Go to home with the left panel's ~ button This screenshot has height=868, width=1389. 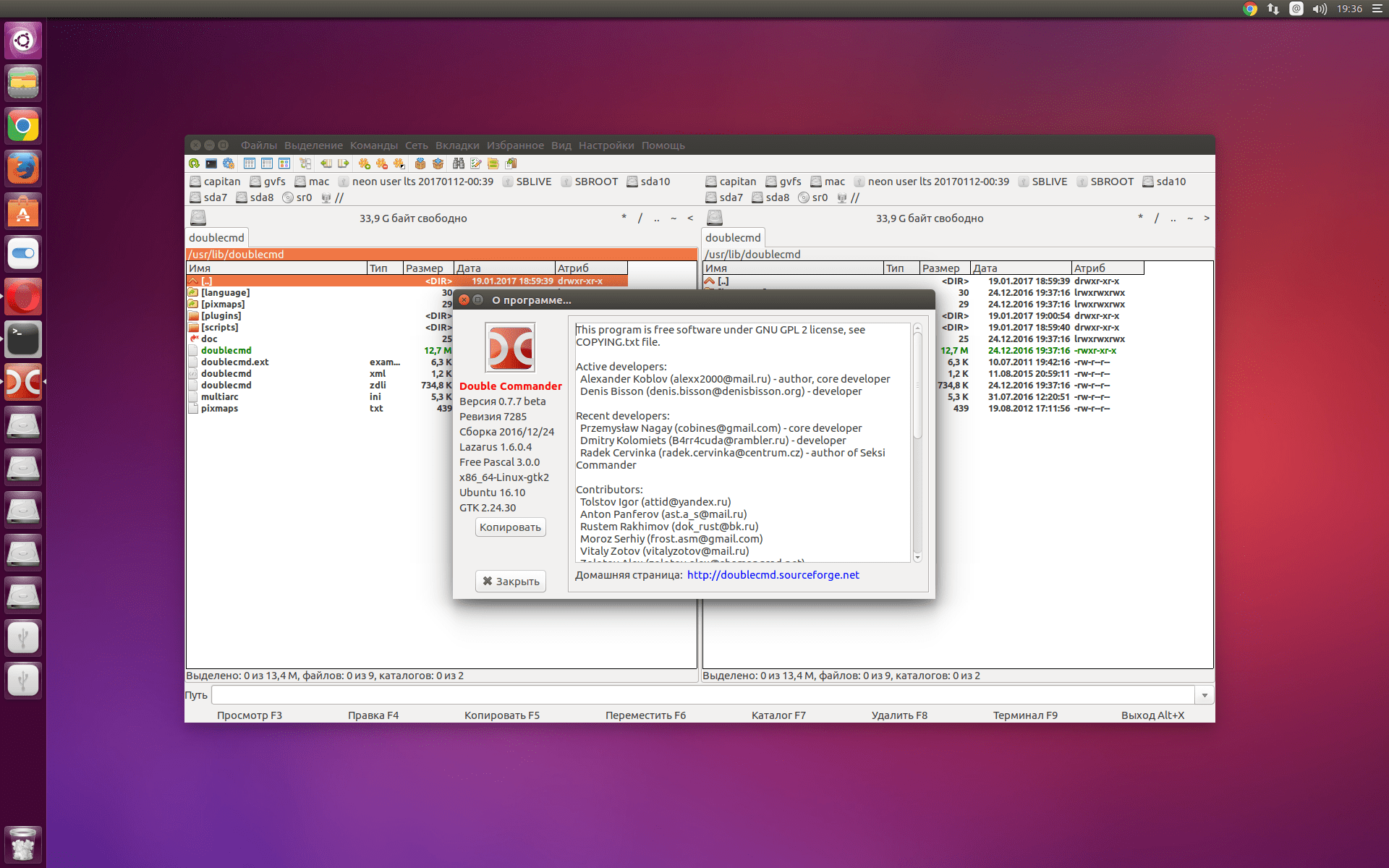(674, 218)
